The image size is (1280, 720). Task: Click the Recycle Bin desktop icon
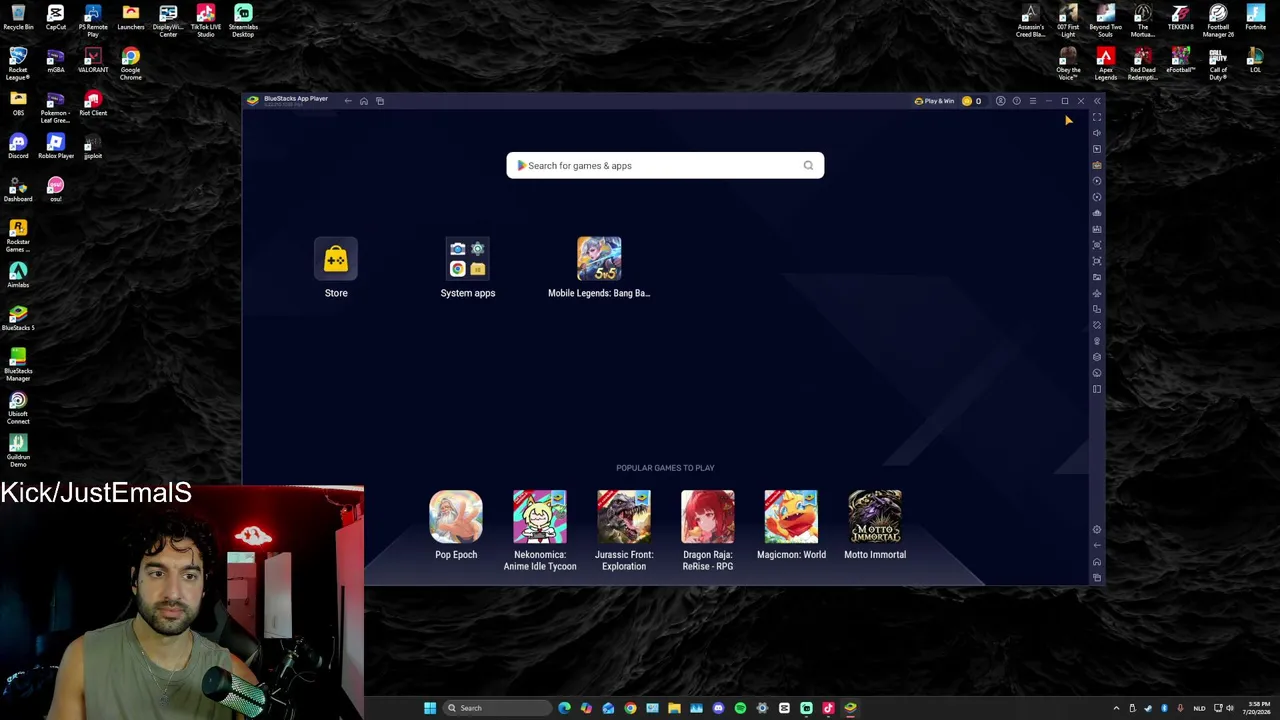[x=18, y=18]
